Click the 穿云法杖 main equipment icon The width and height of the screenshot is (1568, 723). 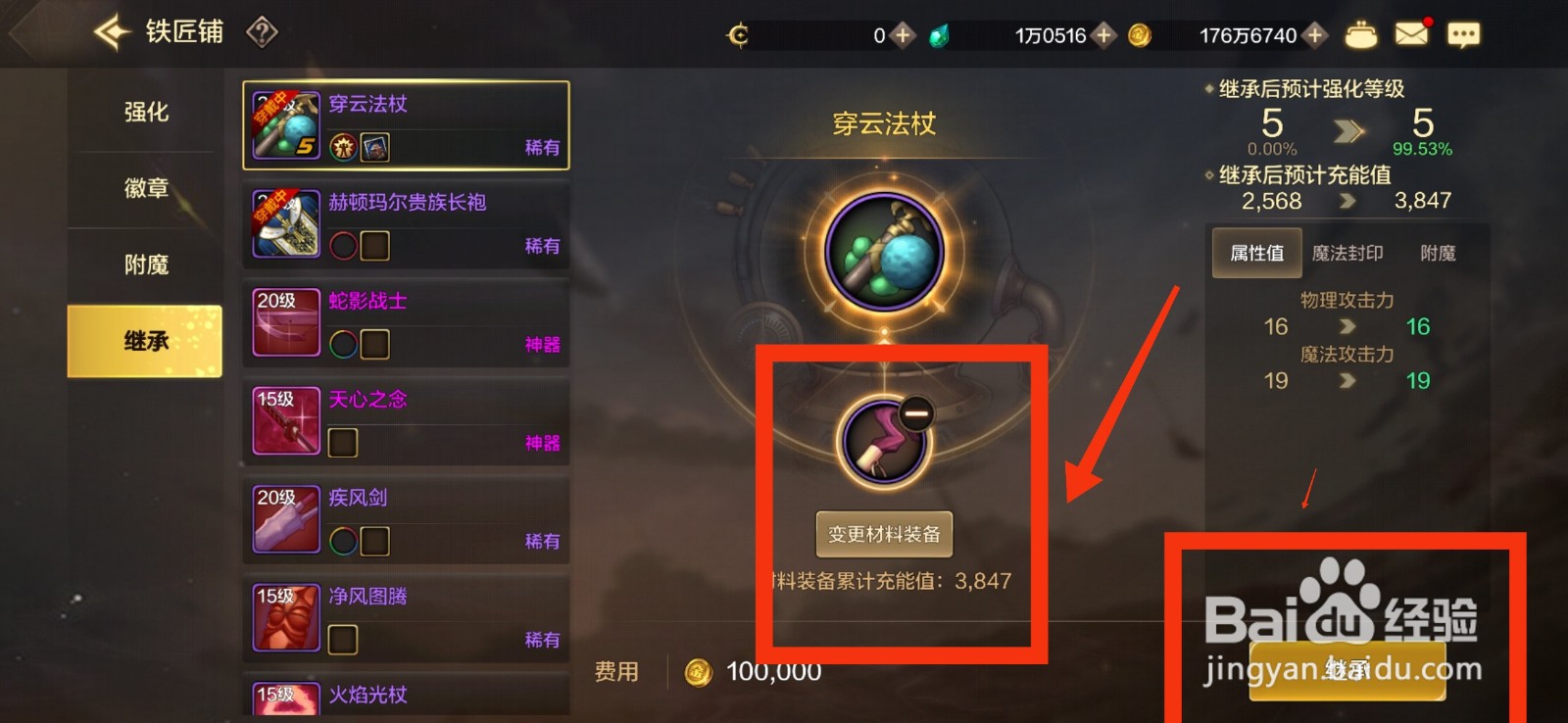(884, 252)
